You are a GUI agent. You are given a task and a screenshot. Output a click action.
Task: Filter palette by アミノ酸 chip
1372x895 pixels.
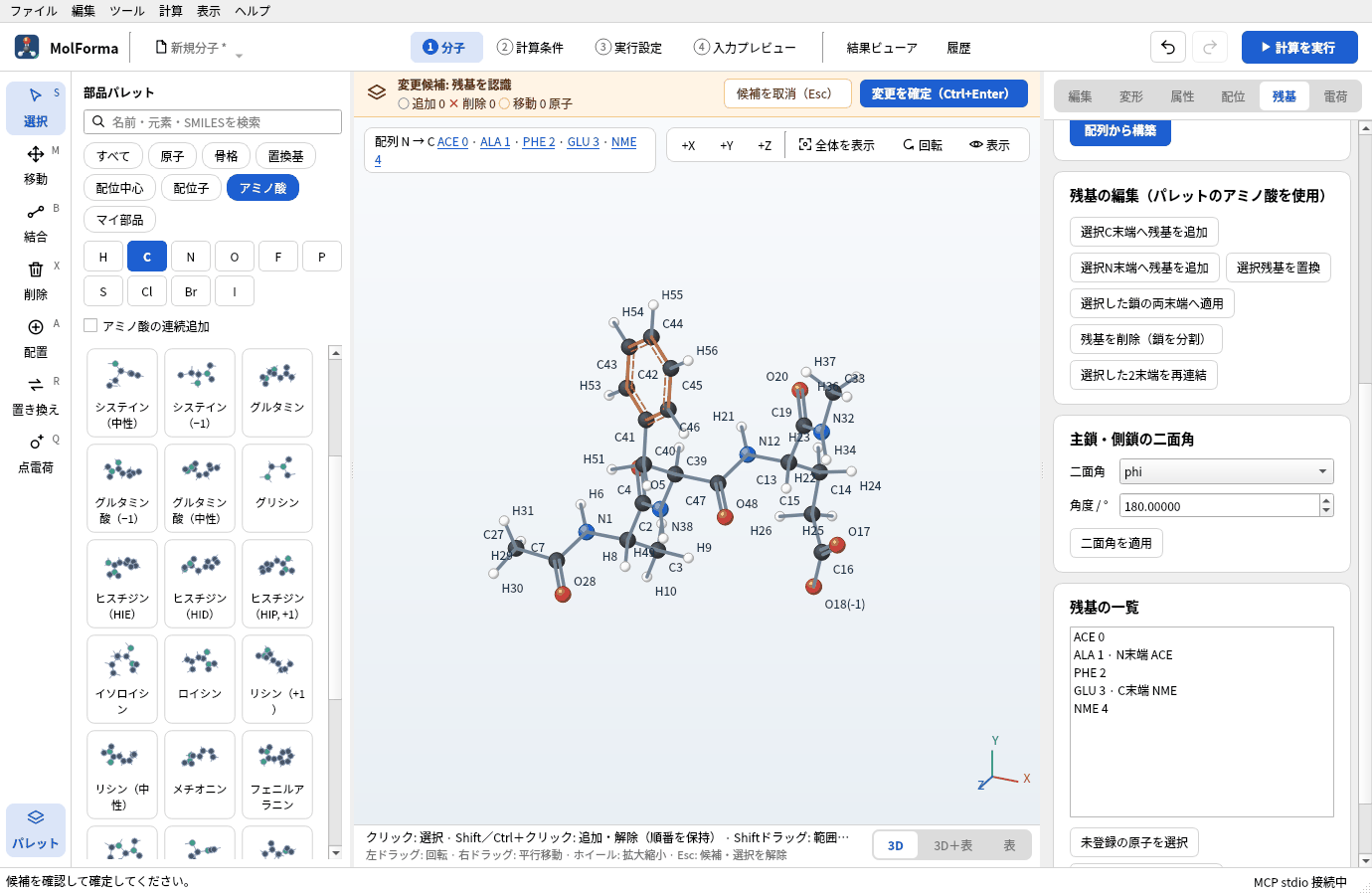tap(262, 188)
